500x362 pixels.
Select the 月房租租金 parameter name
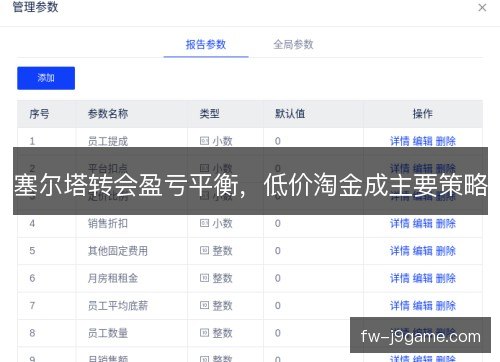click(x=113, y=278)
